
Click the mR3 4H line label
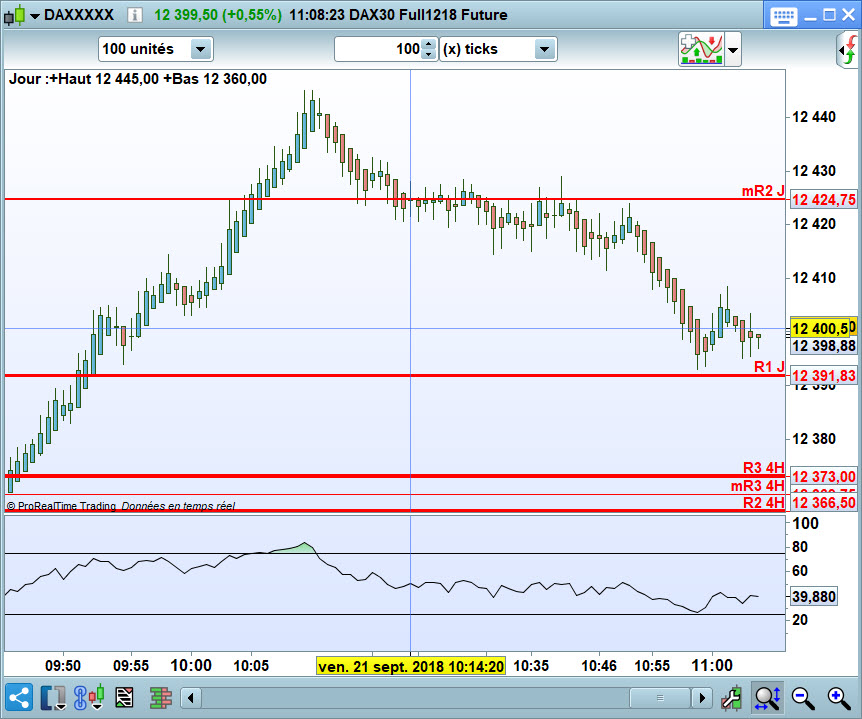[758, 485]
